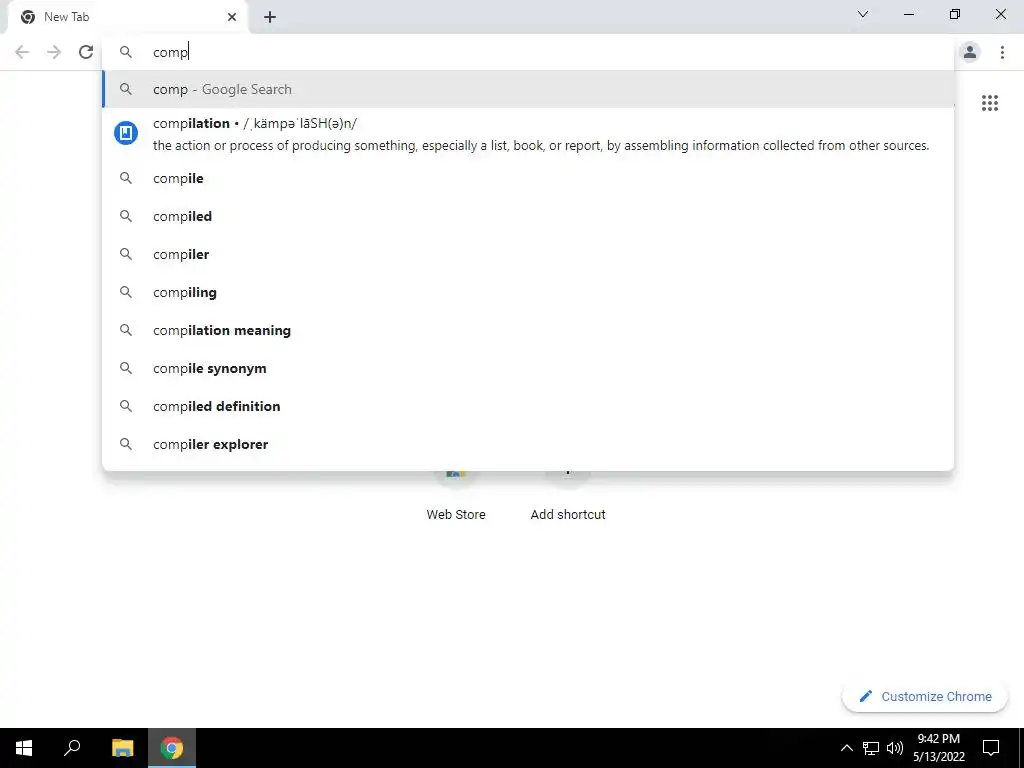
Task: Click the Add shortcut tile
Action: point(568,496)
